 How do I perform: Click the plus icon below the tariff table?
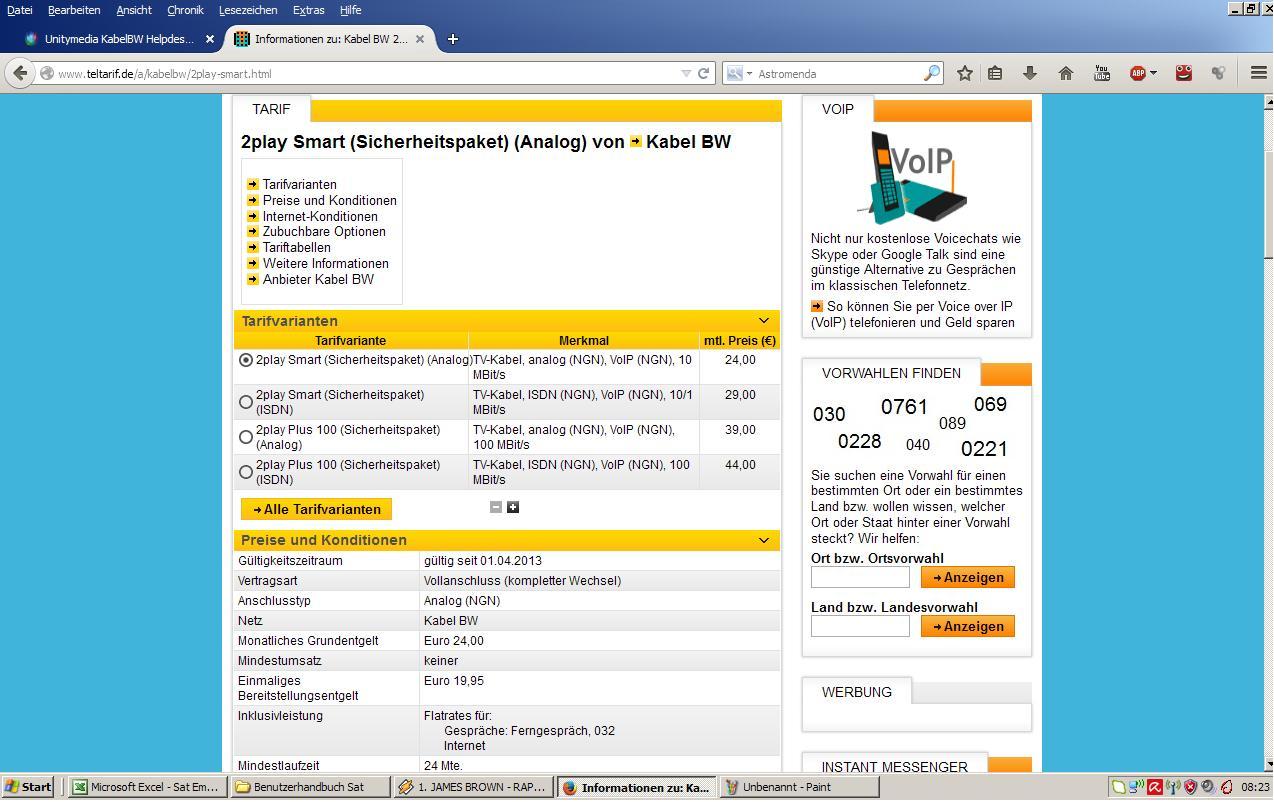click(513, 507)
